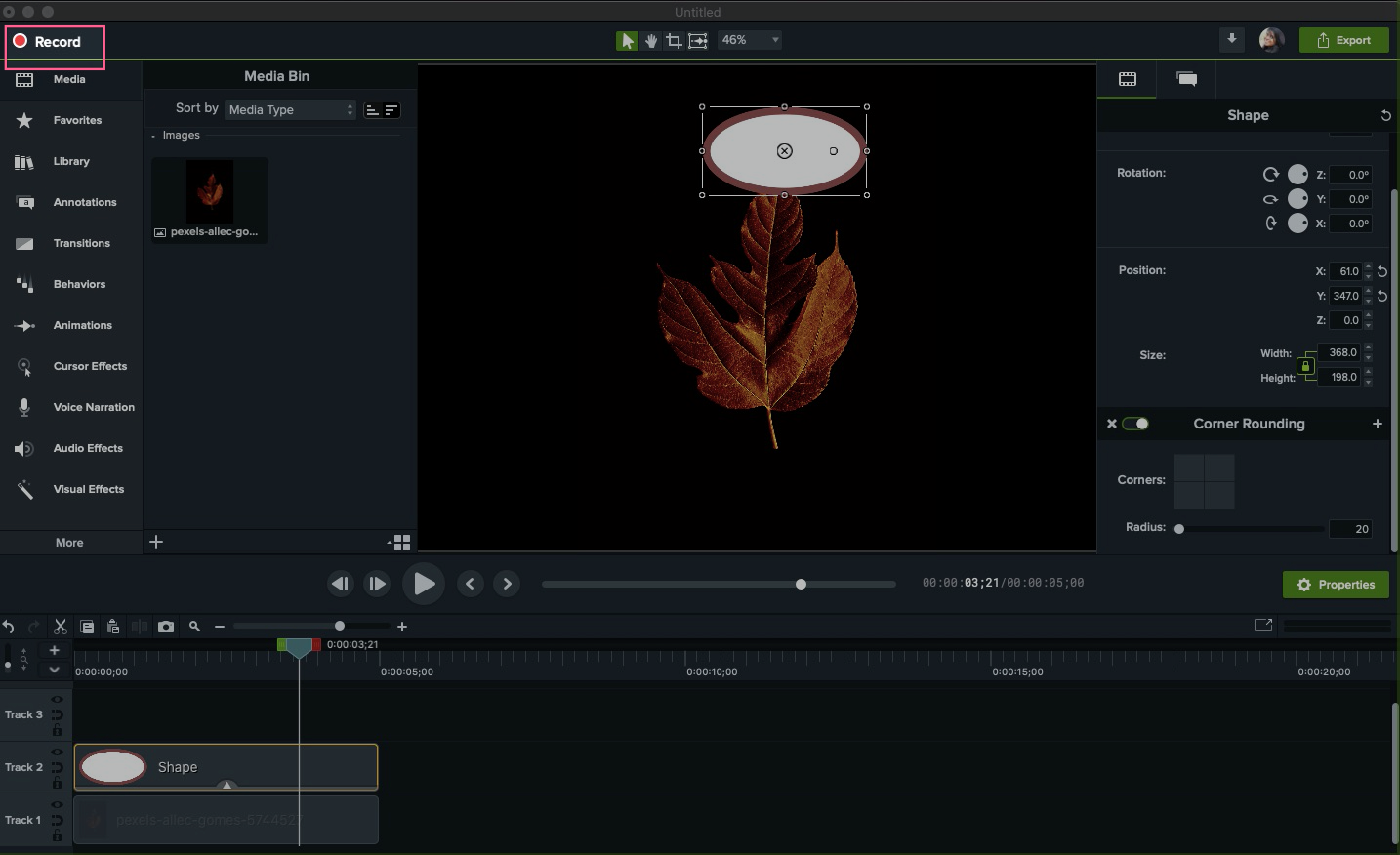Edit the Y rotation value field

[1351, 199]
